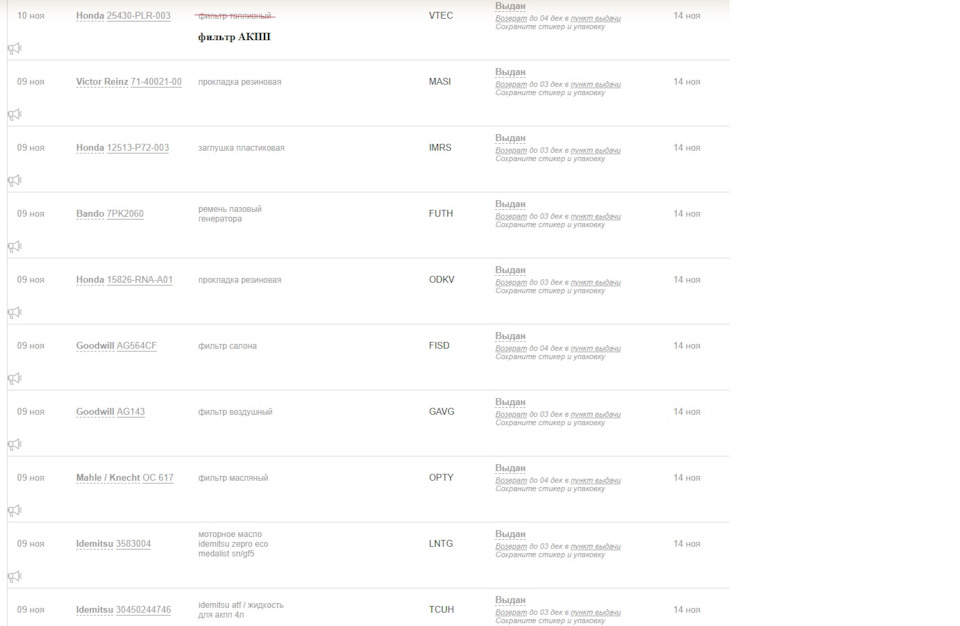
Task: Open part number 25430-PLR-003 link
Action: click(138, 16)
